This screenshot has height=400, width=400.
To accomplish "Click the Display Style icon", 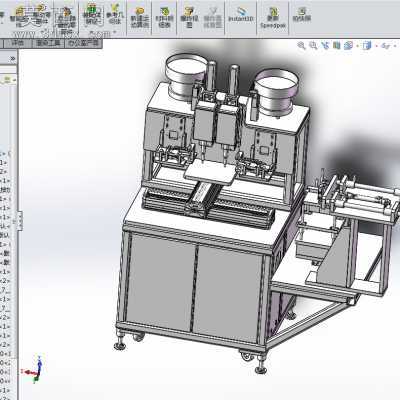I will [x=367, y=46].
